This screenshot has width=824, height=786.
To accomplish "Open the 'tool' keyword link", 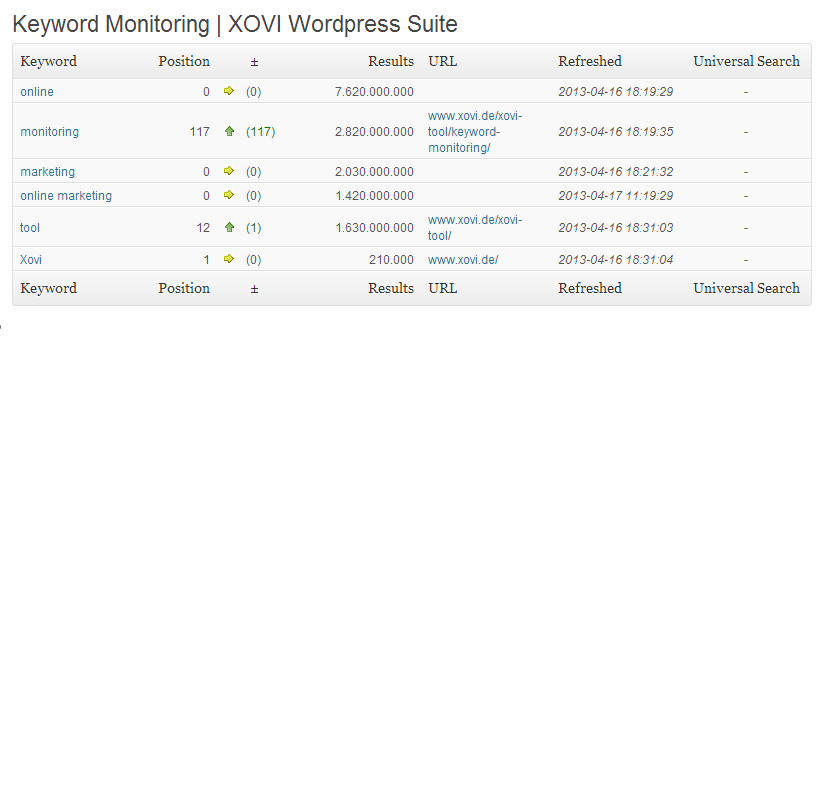I will pos(30,227).
